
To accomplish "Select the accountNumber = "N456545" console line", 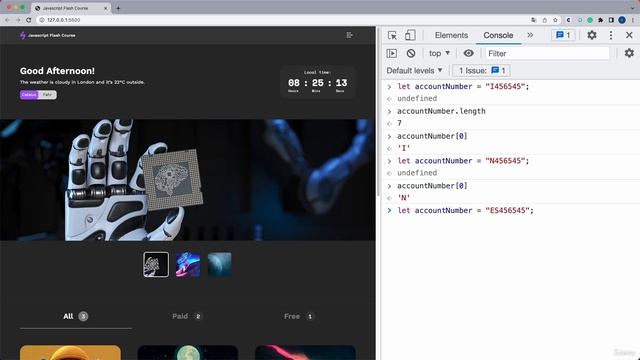I will point(463,161).
